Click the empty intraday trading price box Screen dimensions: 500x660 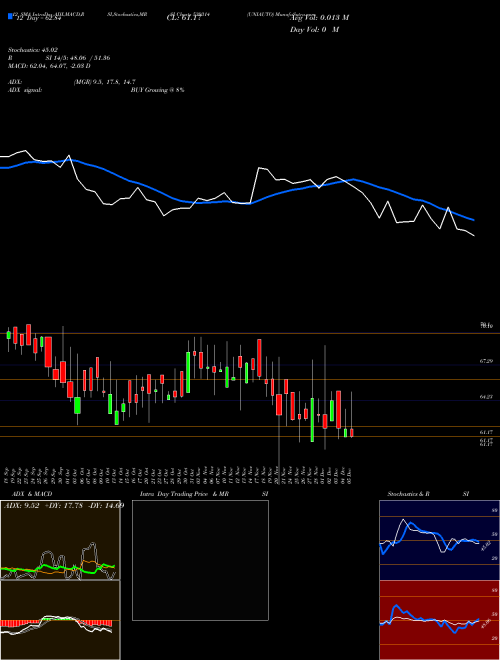point(200,560)
